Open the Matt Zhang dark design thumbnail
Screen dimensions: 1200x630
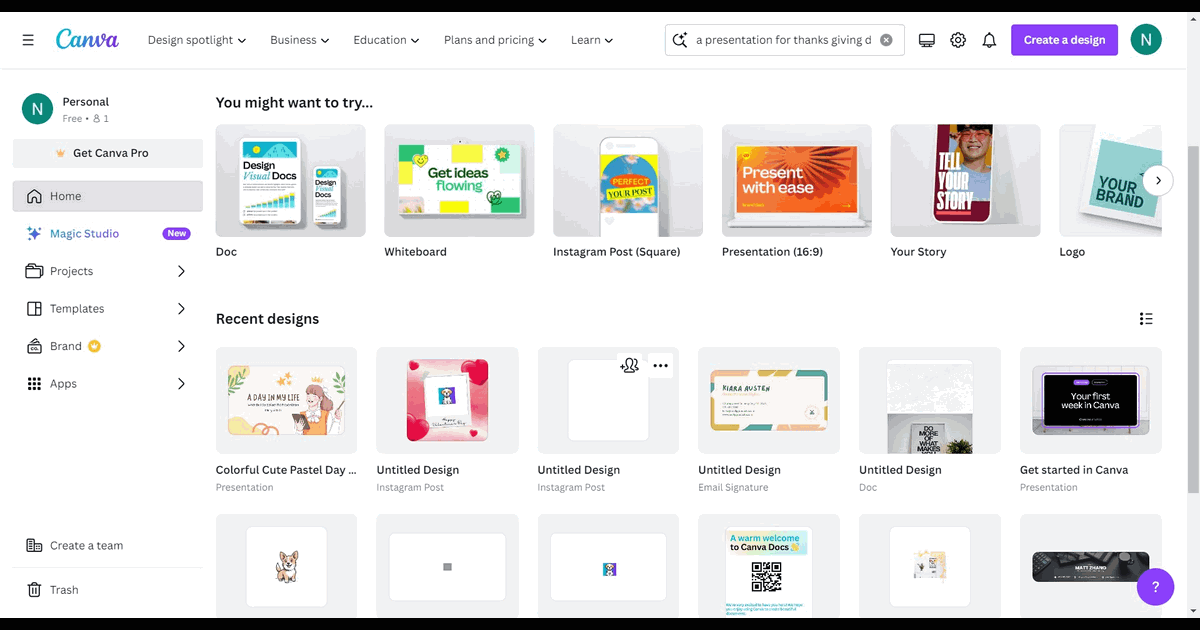(x=1091, y=567)
